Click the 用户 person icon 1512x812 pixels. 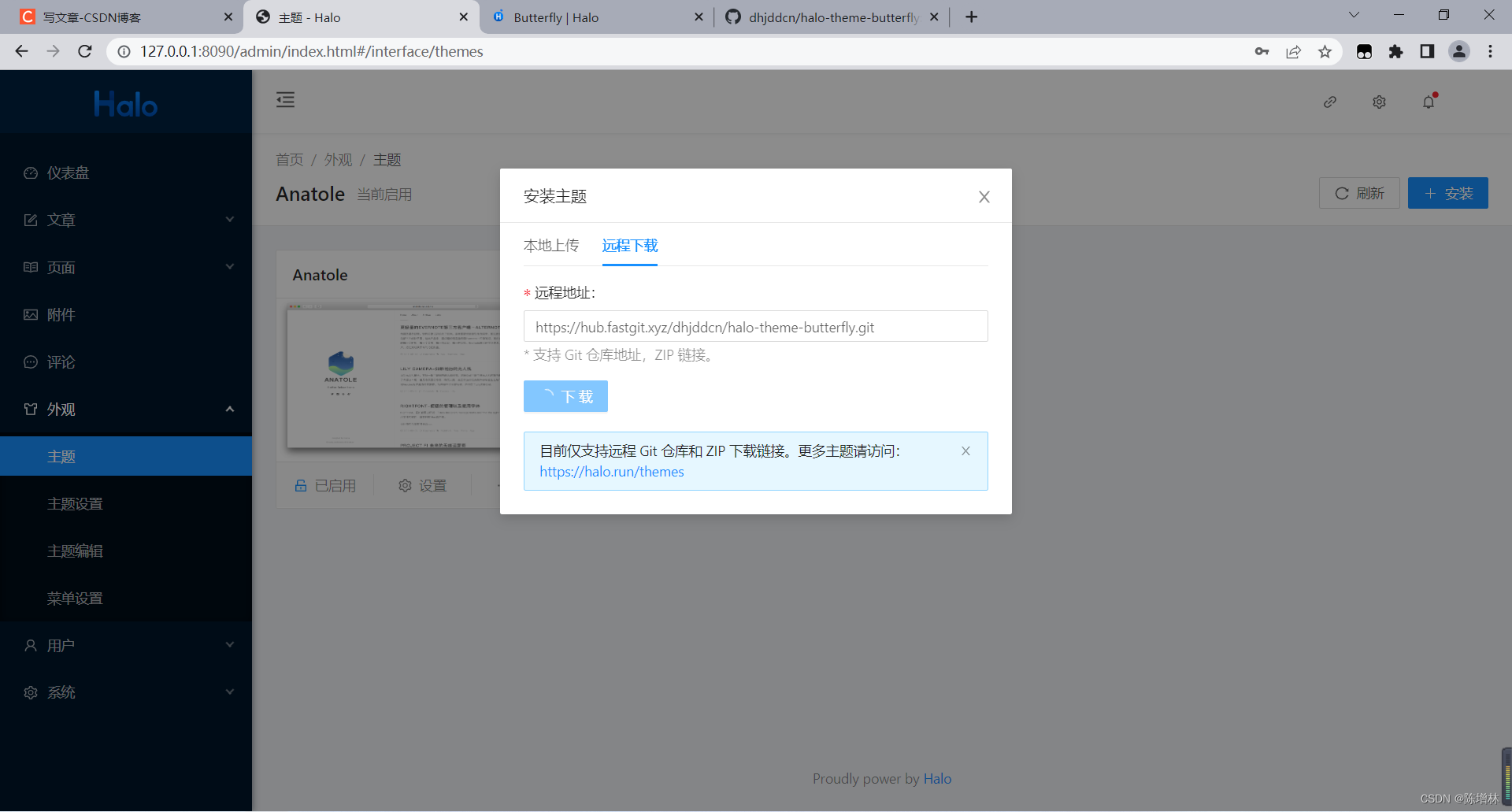[x=31, y=645]
